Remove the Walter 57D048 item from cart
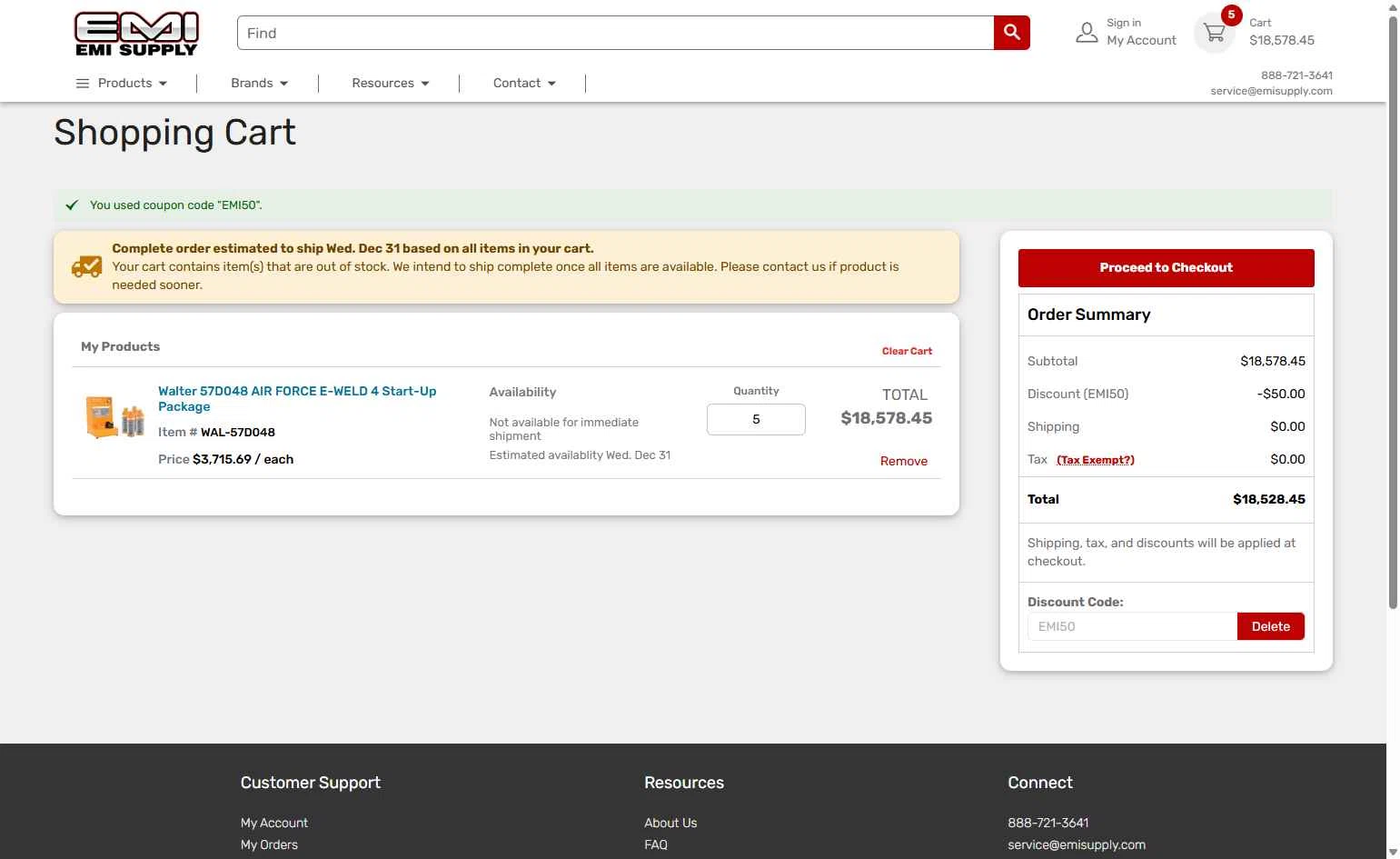The height and width of the screenshot is (859, 1400). [x=903, y=461]
